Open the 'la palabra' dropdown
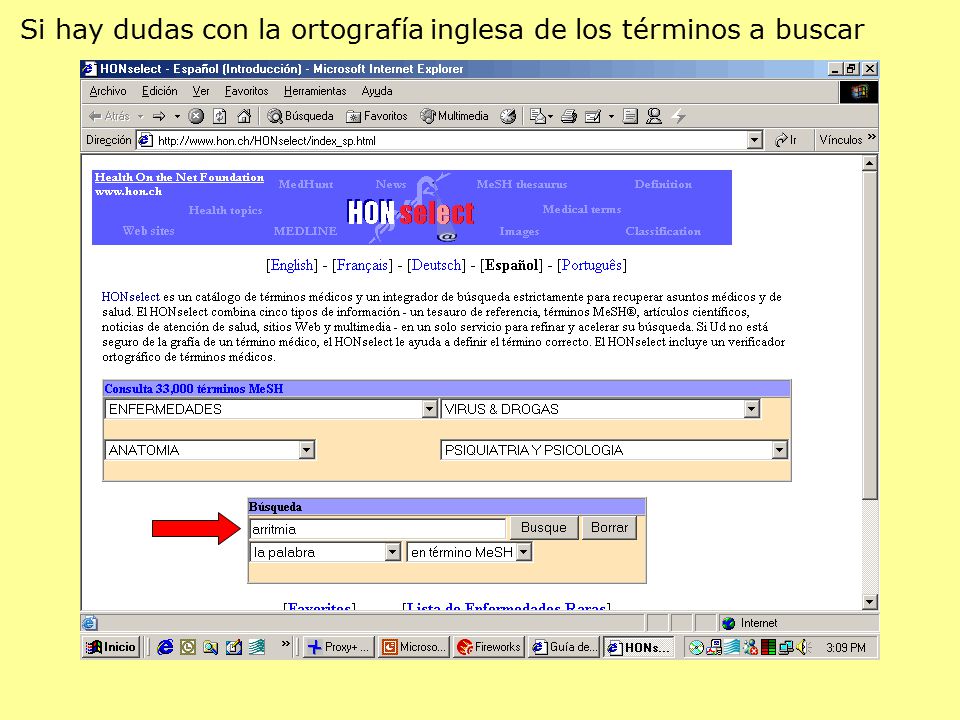Image resolution: width=960 pixels, height=720 pixels. coord(325,552)
